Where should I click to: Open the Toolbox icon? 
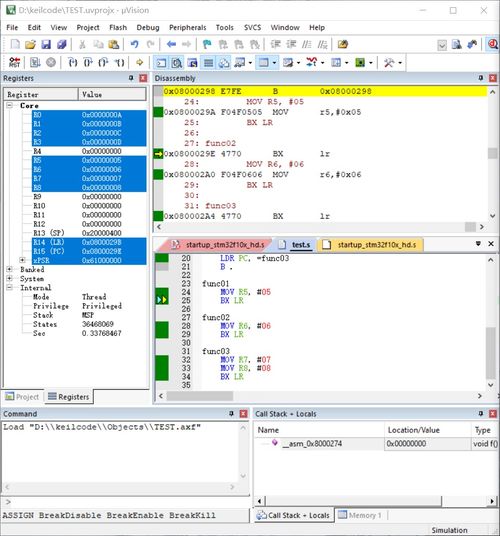pyautogui.click(x=389, y=63)
